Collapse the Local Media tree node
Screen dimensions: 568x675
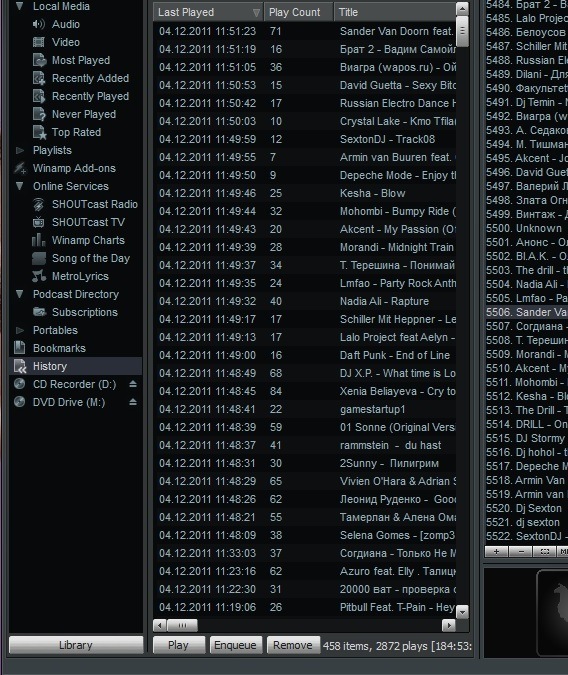20,6
